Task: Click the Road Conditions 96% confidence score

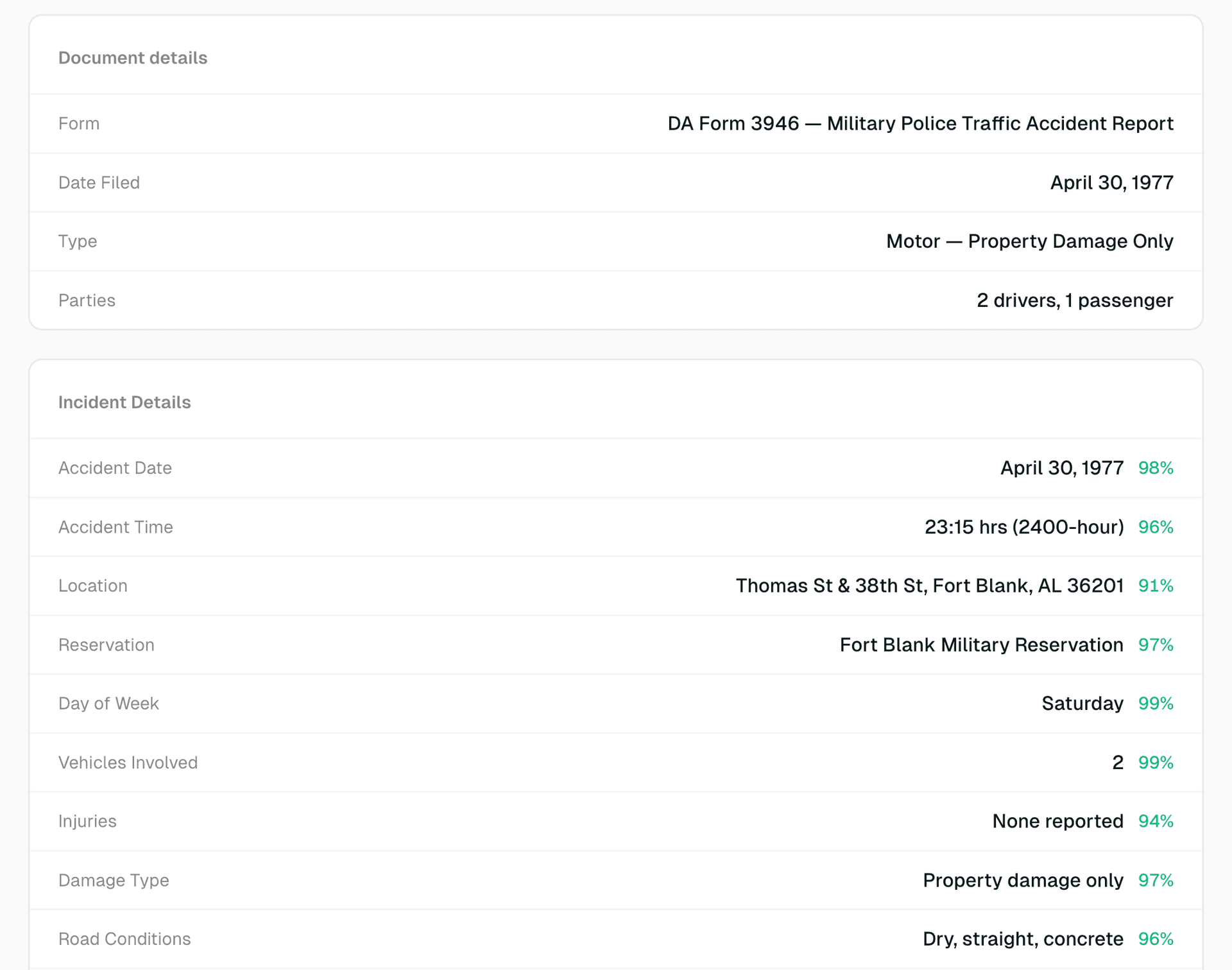Action: tap(1155, 939)
